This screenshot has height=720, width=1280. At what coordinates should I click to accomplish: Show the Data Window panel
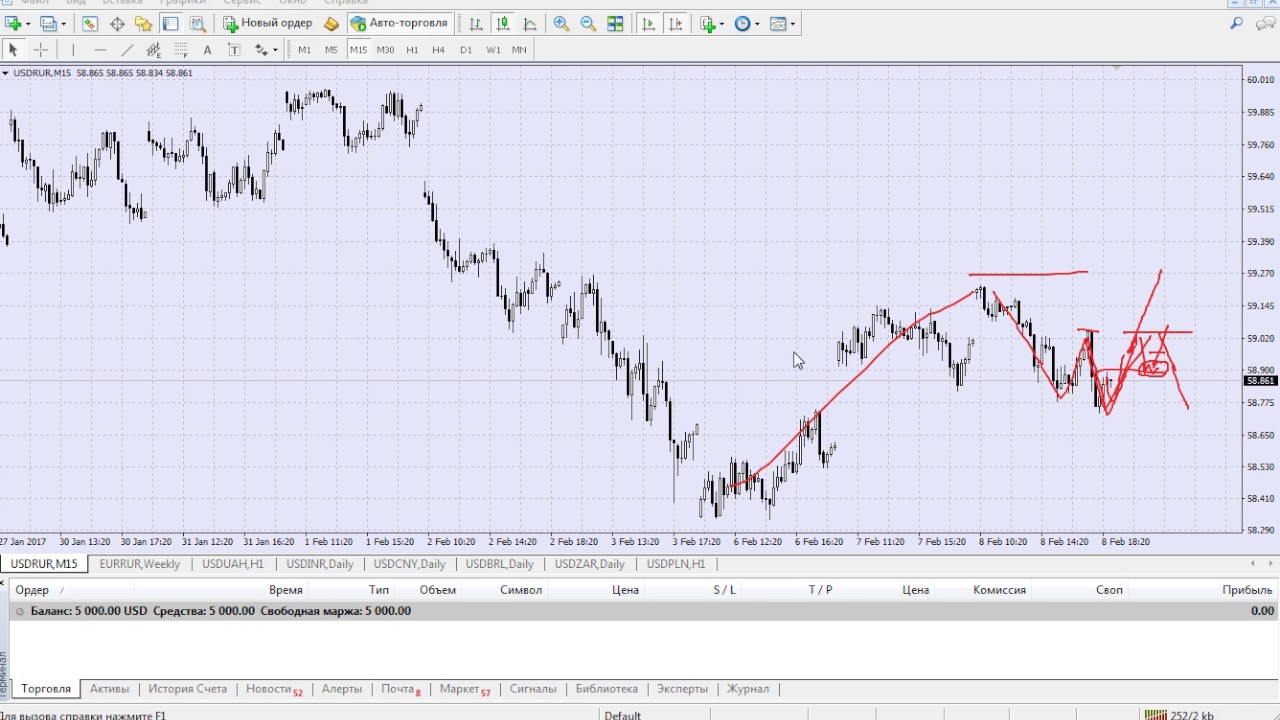[x=117, y=23]
